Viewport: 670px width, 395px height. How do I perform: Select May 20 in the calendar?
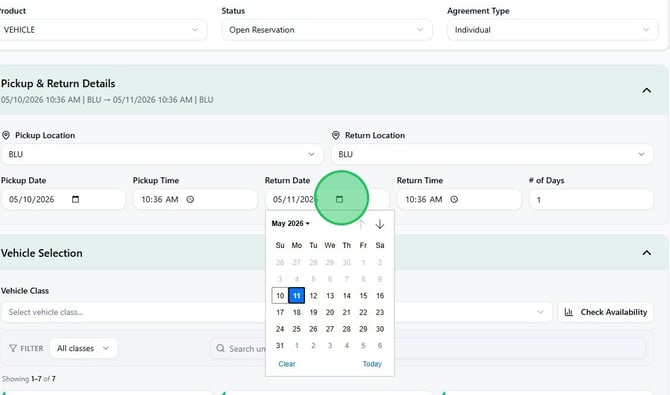pyautogui.click(x=330, y=312)
